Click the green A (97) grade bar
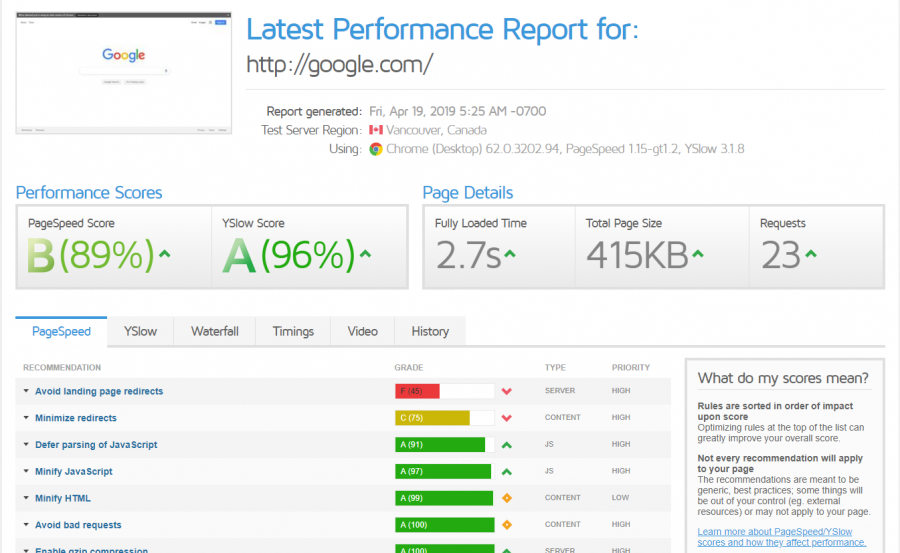The width and height of the screenshot is (900, 553). [x=443, y=471]
